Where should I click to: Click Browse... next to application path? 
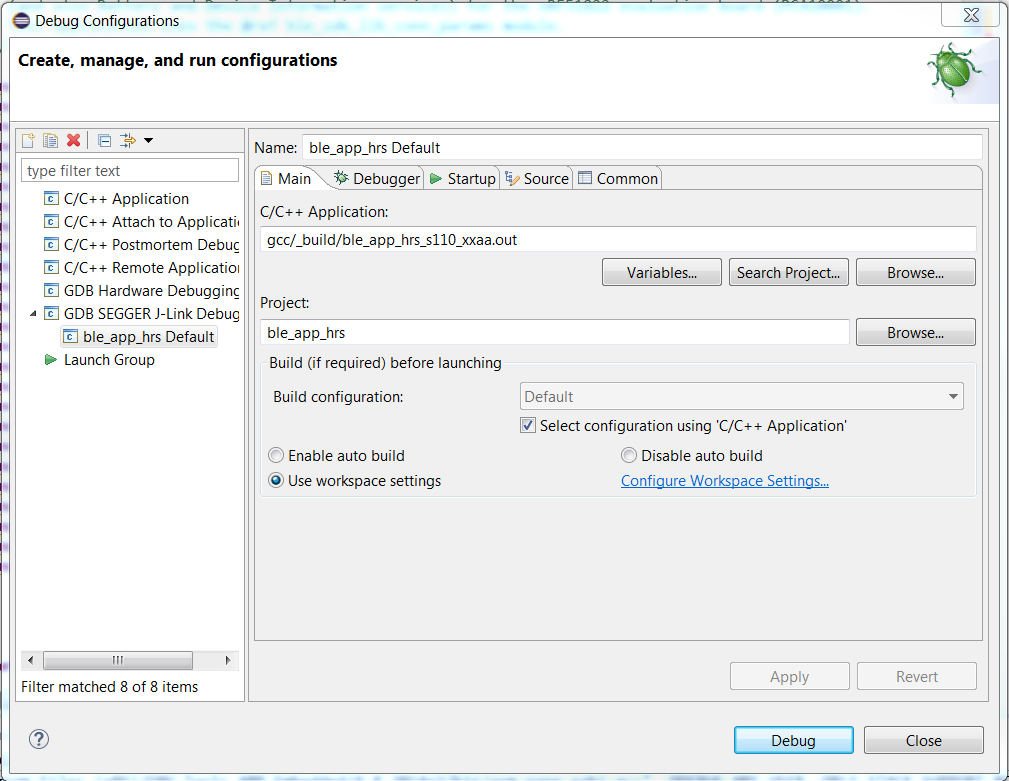pos(915,272)
